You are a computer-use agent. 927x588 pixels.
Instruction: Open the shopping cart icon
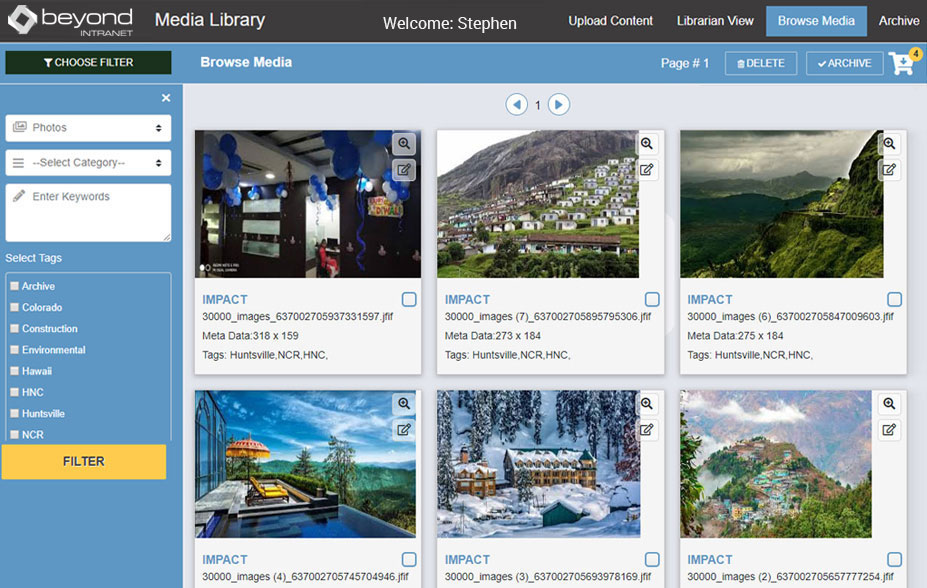(x=903, y=63)
